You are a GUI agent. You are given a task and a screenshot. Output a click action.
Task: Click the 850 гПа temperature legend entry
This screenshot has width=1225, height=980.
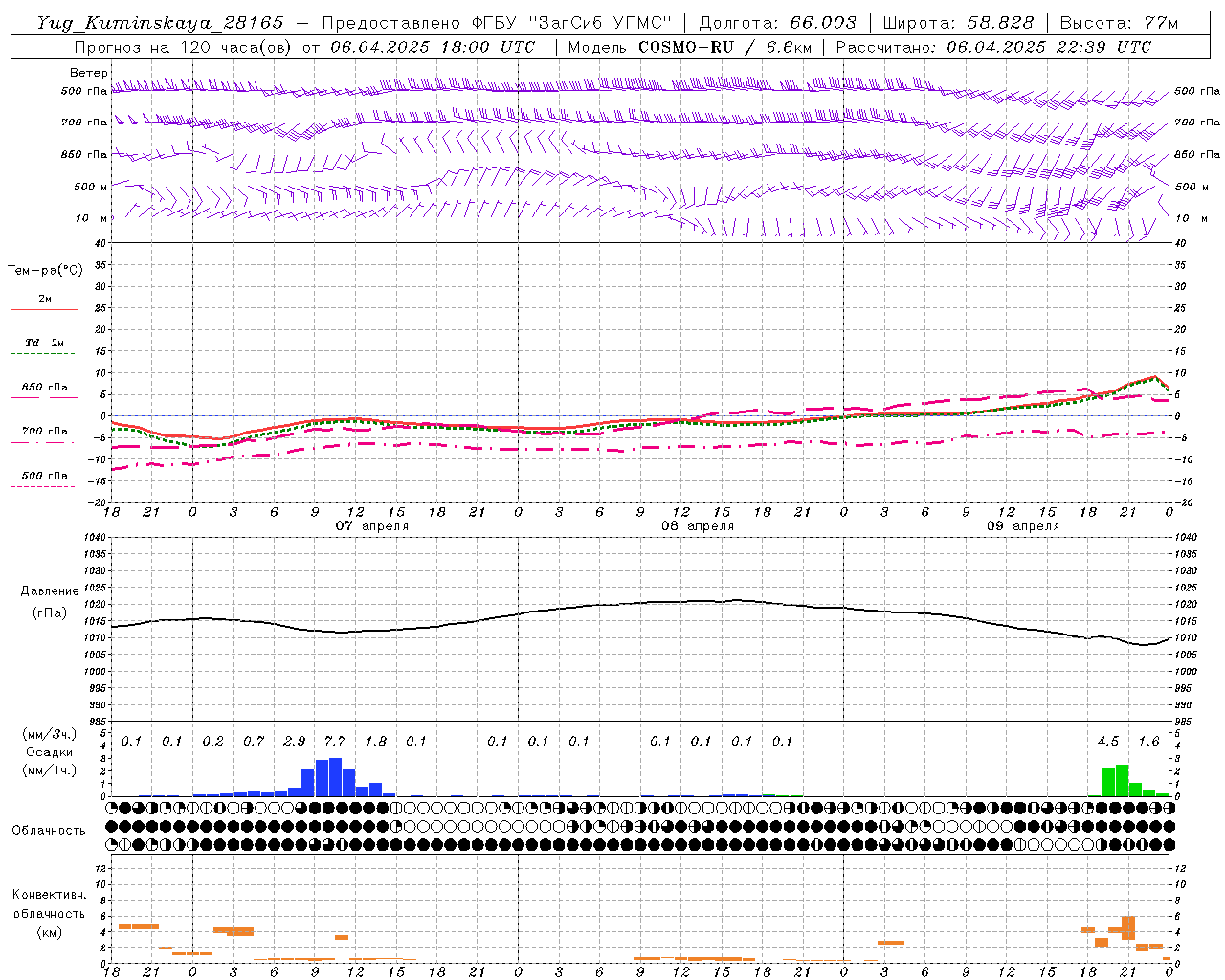pos(44,388)
